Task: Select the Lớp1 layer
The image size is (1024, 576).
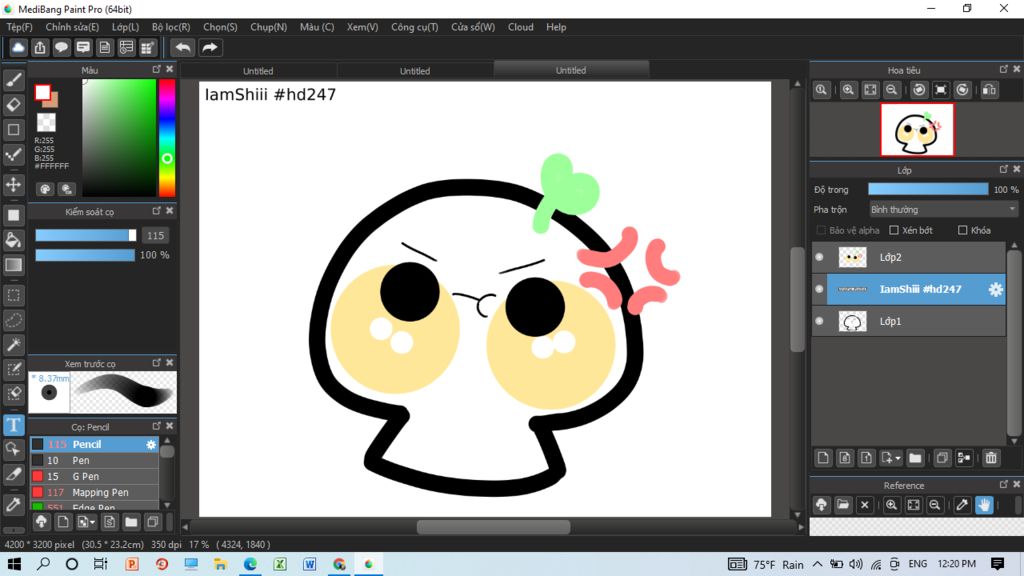Action: [908, 321]
